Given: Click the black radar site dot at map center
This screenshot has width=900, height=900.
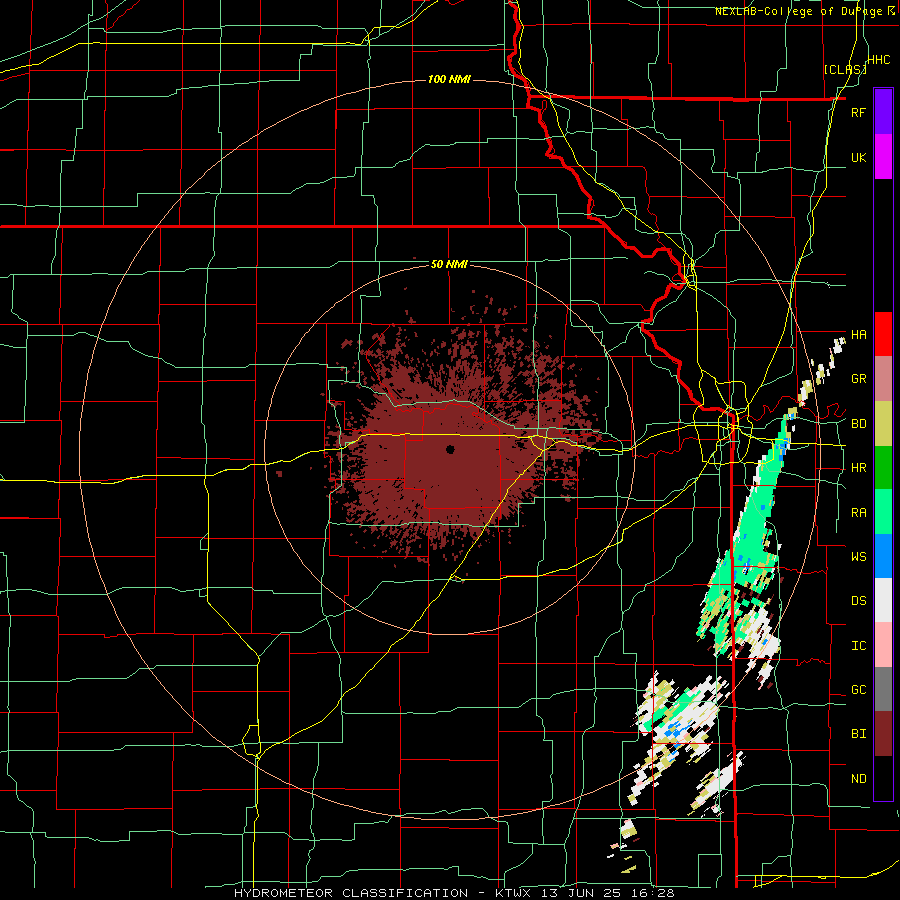Looking at the screenshot, I should [x=450, y=449].
